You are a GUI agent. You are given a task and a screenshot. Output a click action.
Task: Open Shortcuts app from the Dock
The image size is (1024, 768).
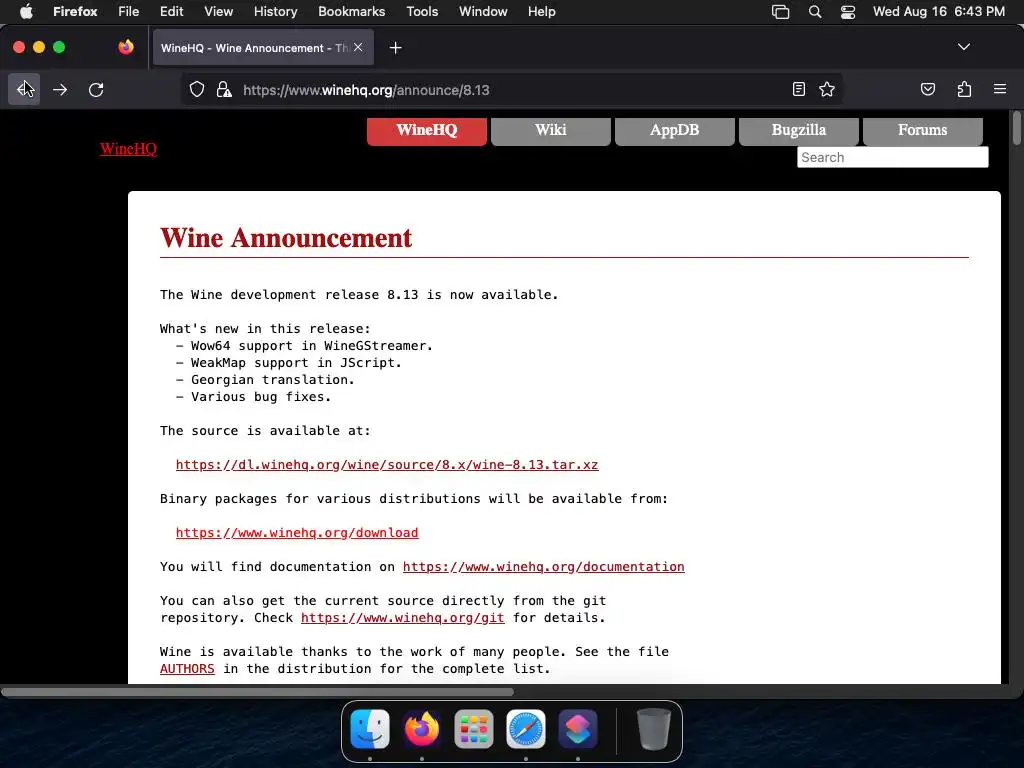pos(578,729)
